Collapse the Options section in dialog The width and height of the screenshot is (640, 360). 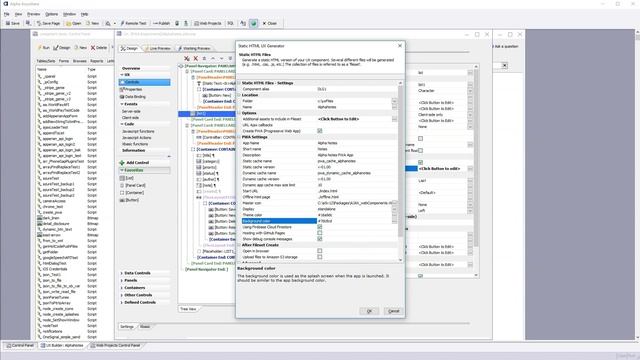239,113
